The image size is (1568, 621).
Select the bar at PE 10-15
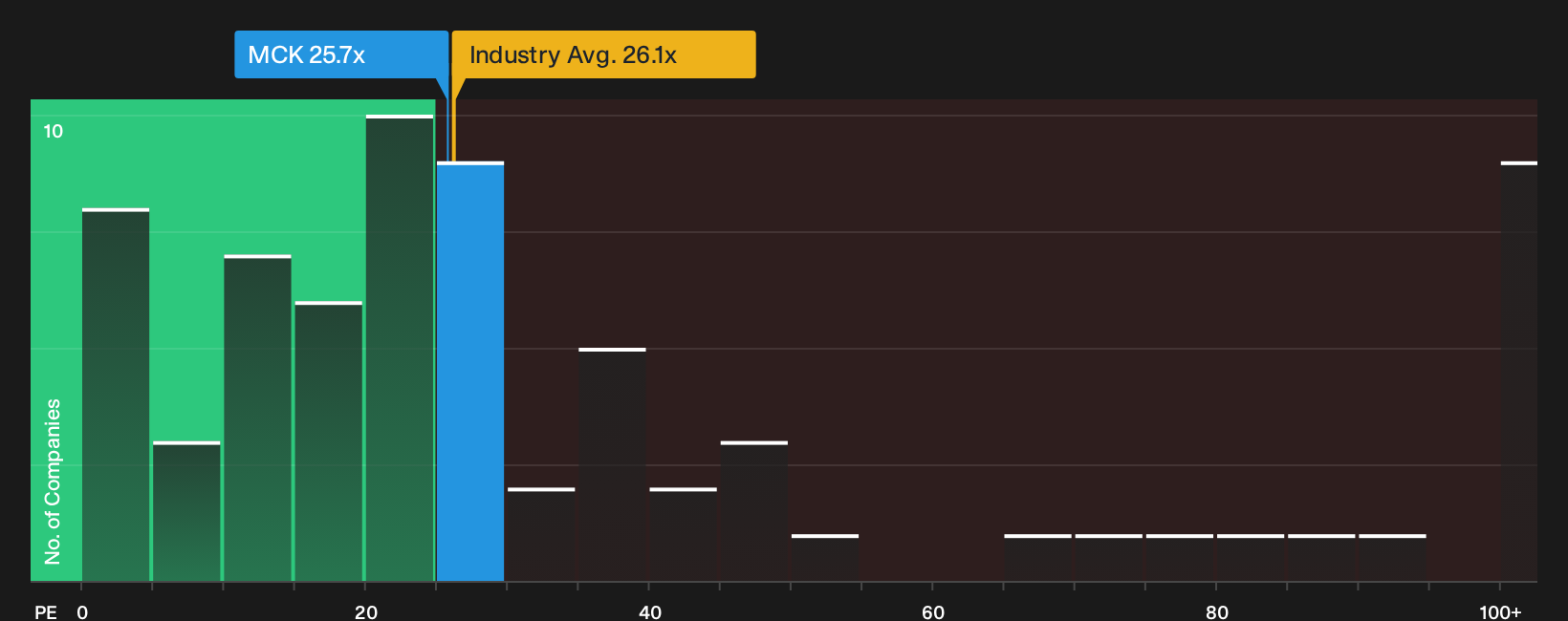click(x=258, y=418)
